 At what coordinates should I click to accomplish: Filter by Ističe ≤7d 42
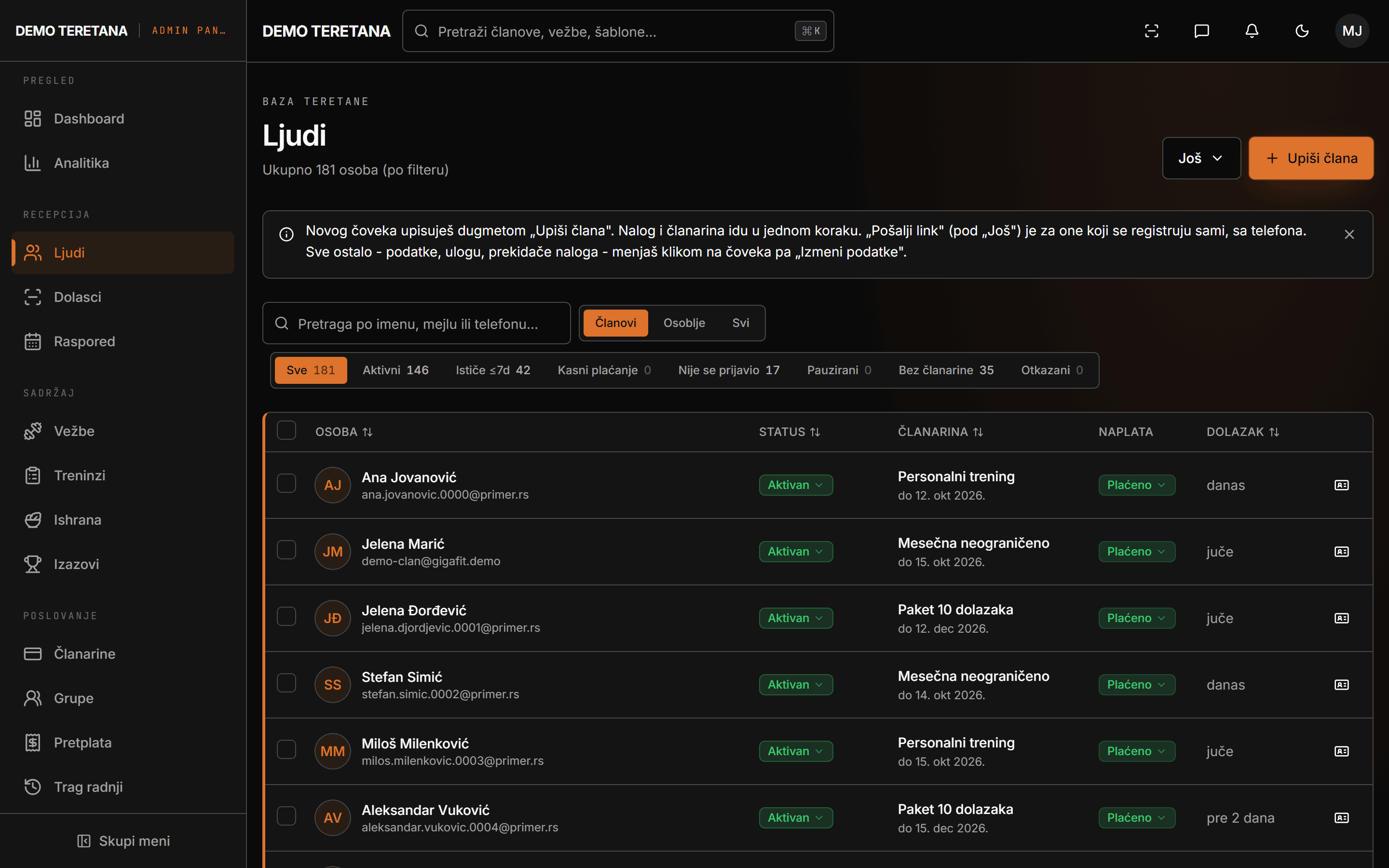(x=493, y=370)
